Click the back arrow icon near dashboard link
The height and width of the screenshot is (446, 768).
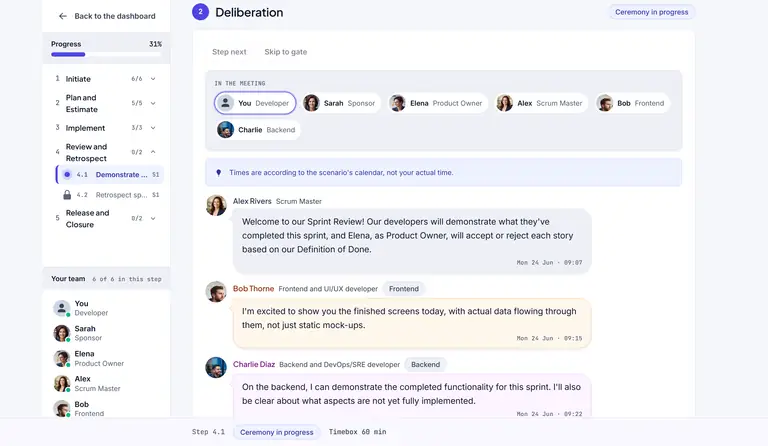63,16
